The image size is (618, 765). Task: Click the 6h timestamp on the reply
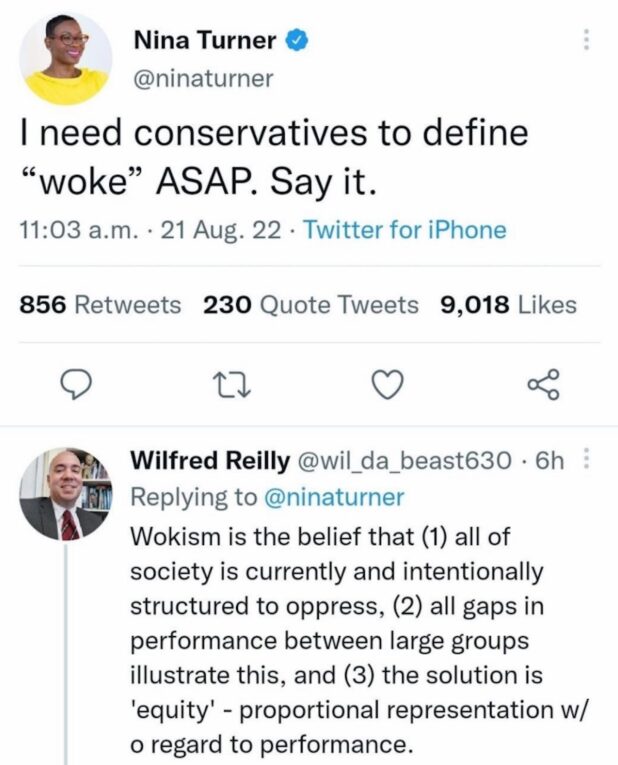tap(551, 461)
